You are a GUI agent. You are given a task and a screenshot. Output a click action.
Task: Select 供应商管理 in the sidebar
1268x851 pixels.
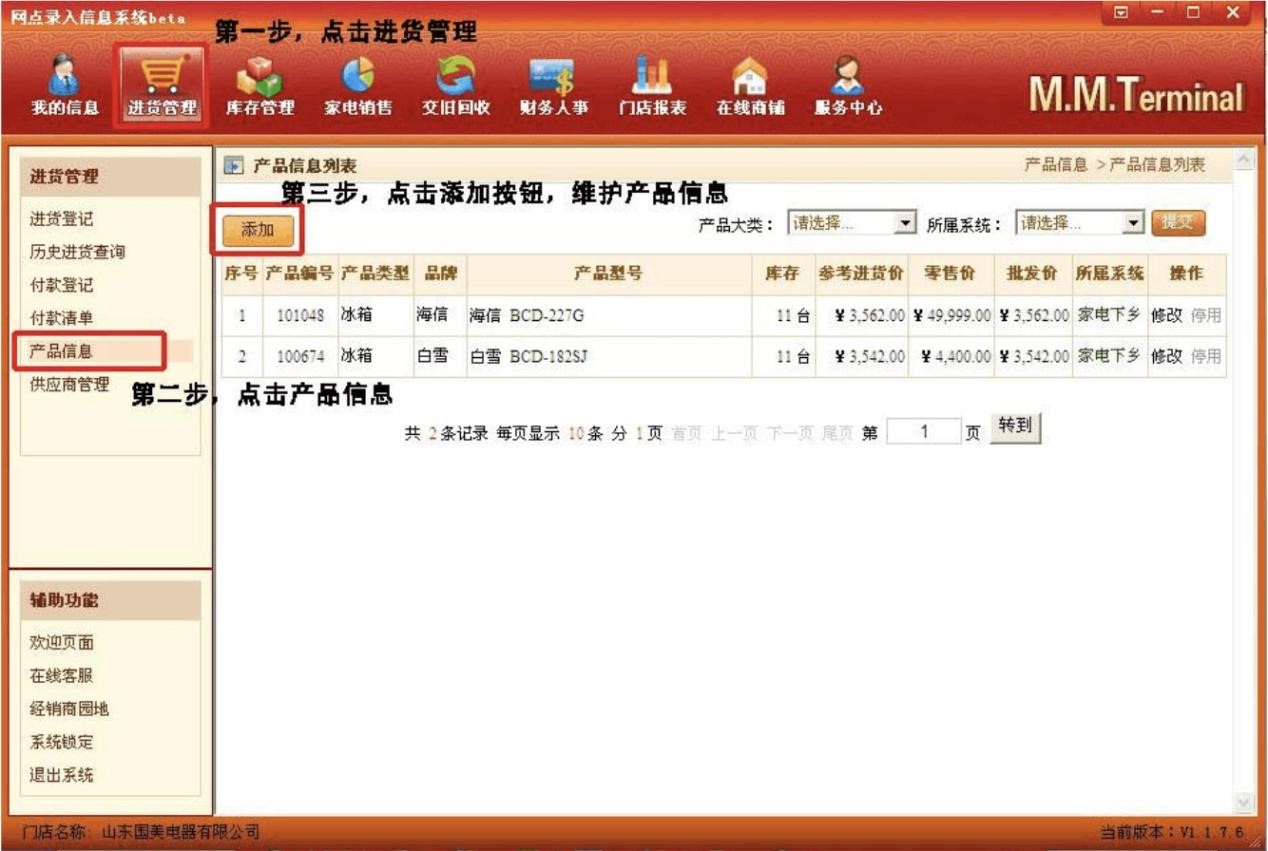(x=69, y=384)
